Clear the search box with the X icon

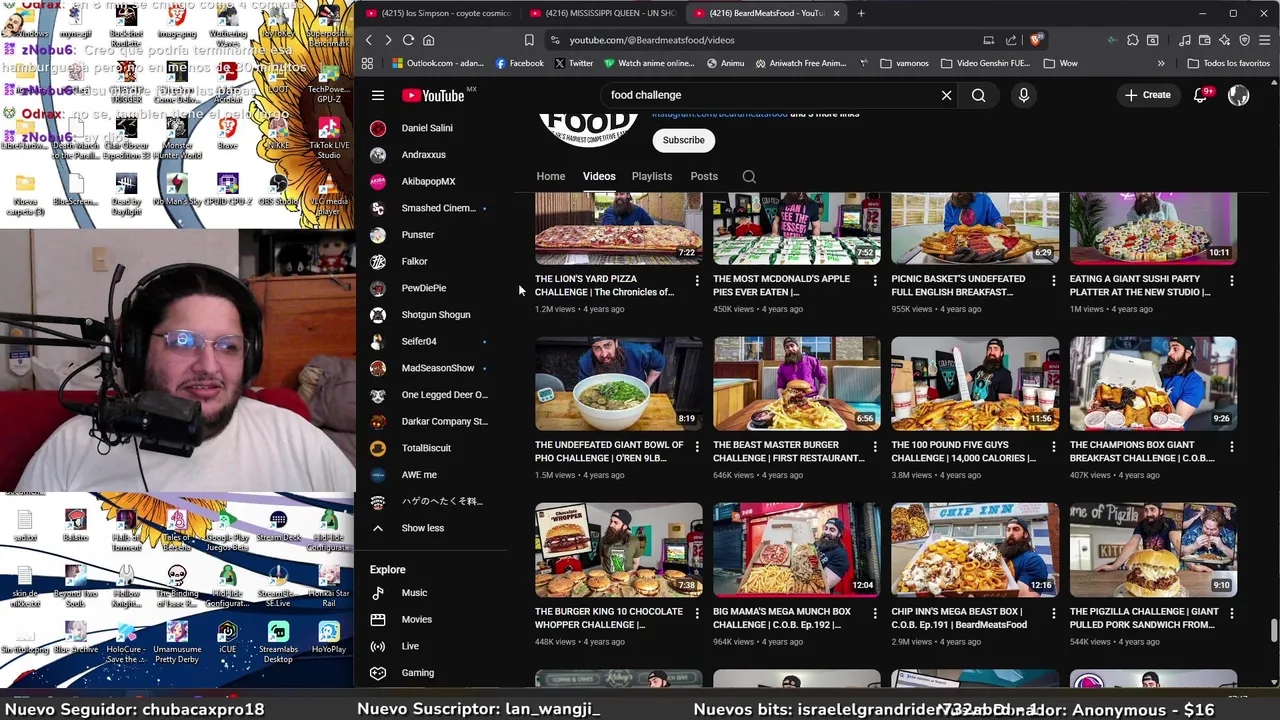coord(946,95)
